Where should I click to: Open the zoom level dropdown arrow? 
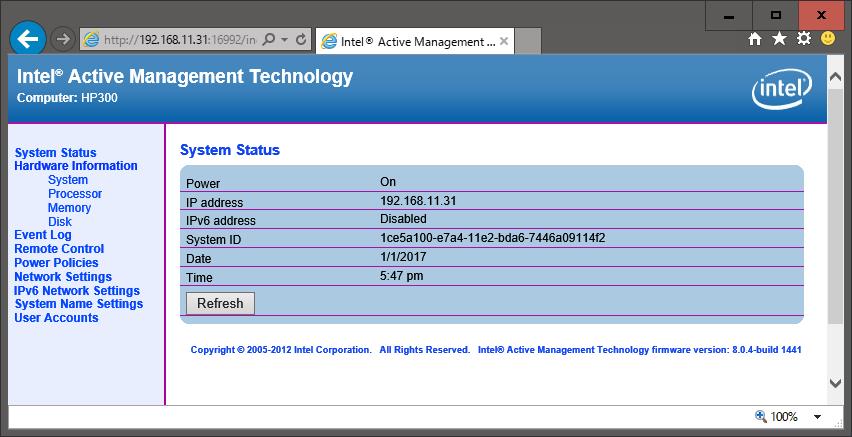pos(817,417)
